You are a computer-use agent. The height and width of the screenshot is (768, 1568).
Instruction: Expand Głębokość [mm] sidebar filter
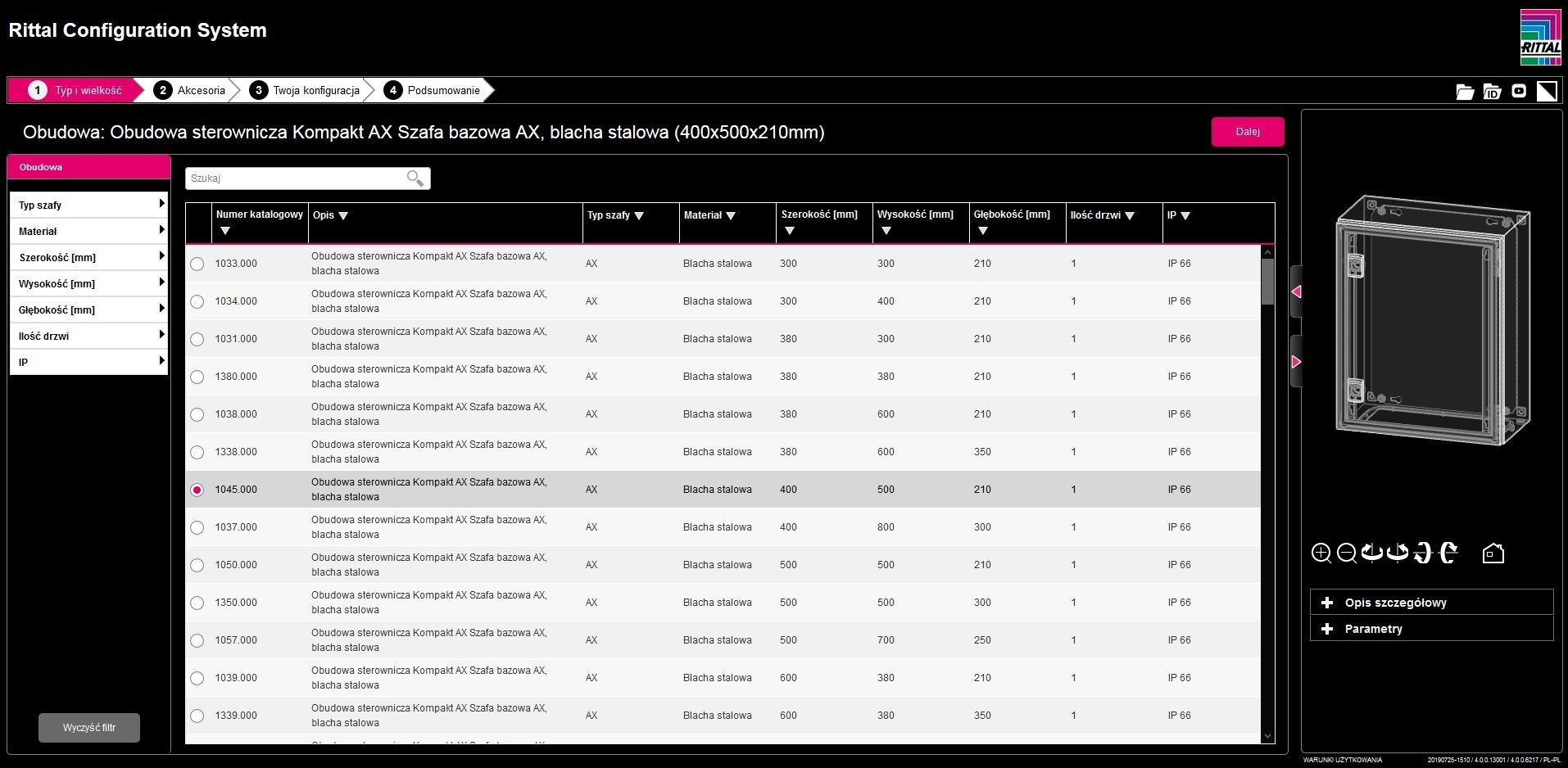click(89, 309)
